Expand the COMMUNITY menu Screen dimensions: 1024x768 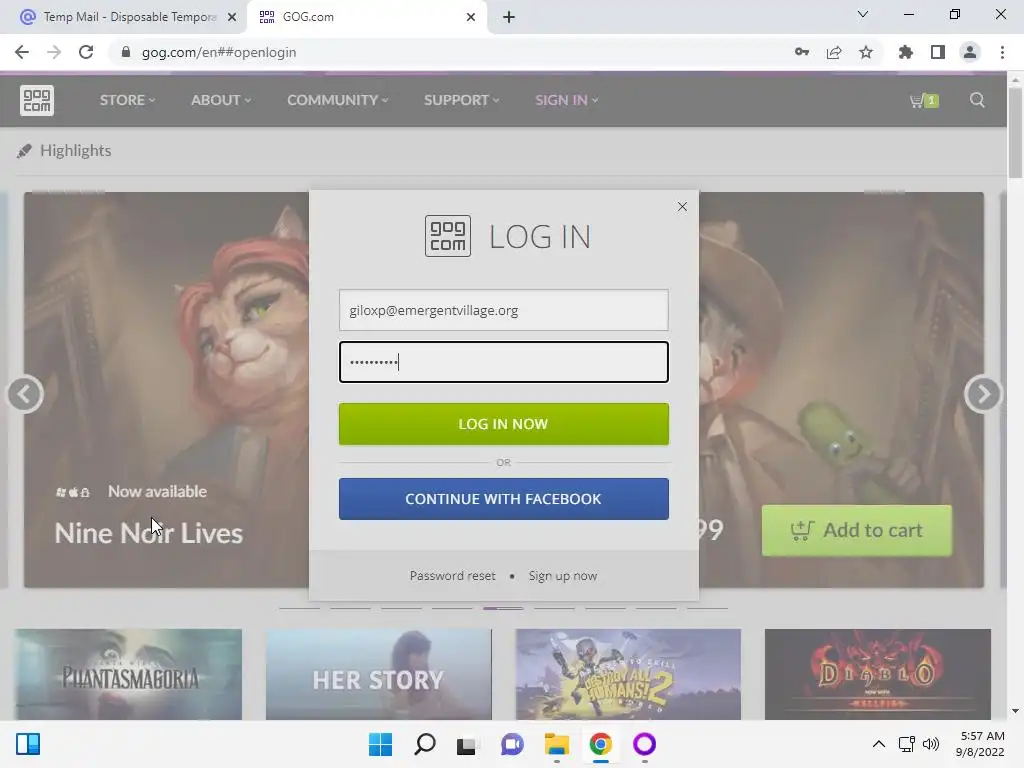338,100
